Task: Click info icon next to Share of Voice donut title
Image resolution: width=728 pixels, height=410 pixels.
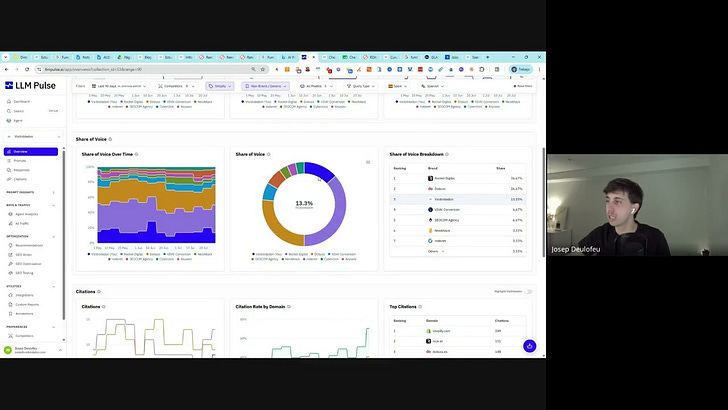Action: pyautogui.click(x=268, y=154)
